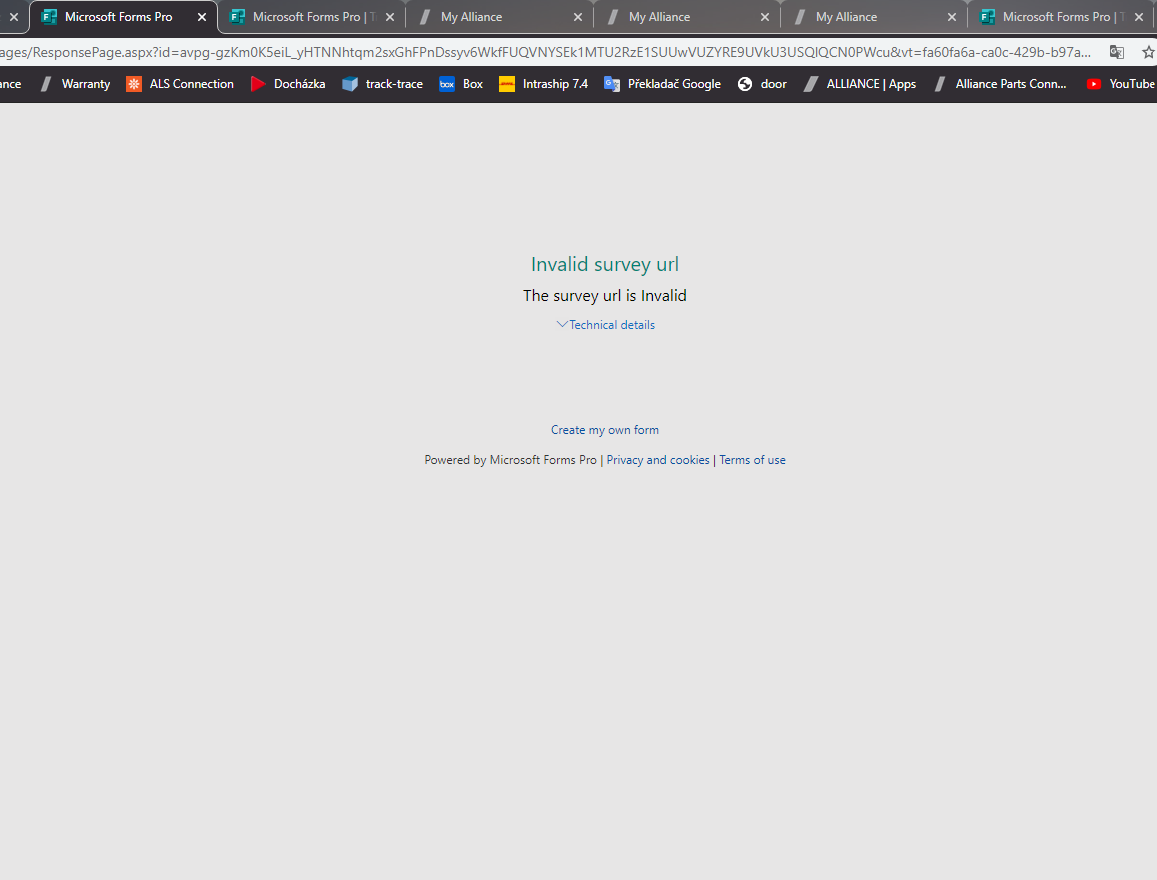Click the blue Box logo icon
This screenshot has width=1157, height=880.
pos(447,84)
